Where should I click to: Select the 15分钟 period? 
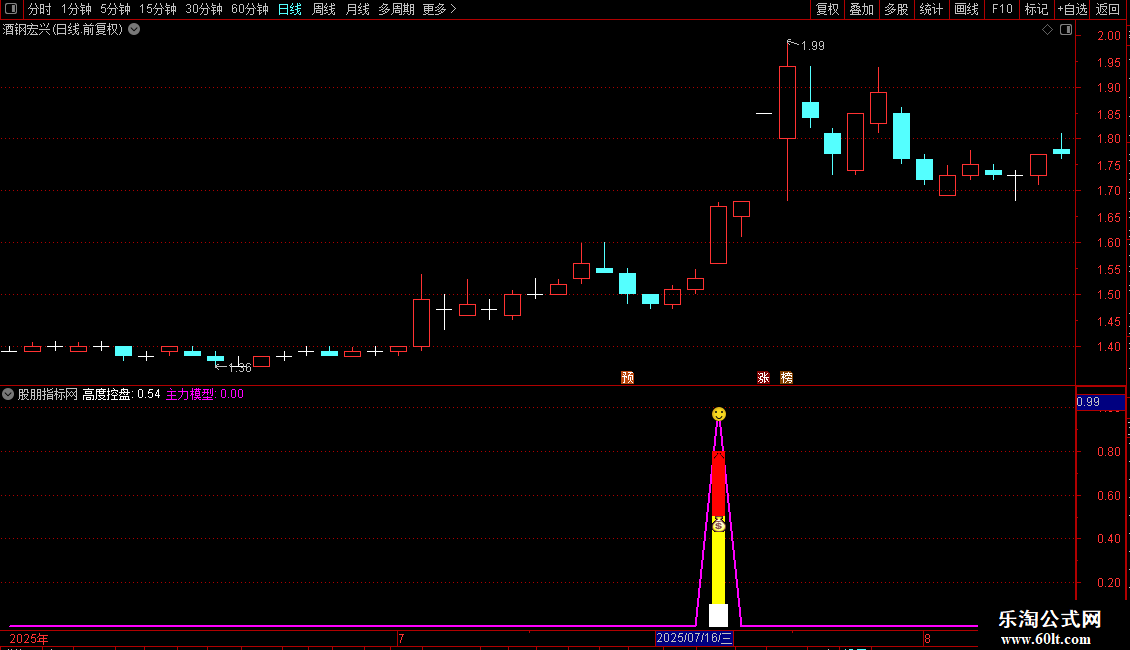[x=158, y=9]
